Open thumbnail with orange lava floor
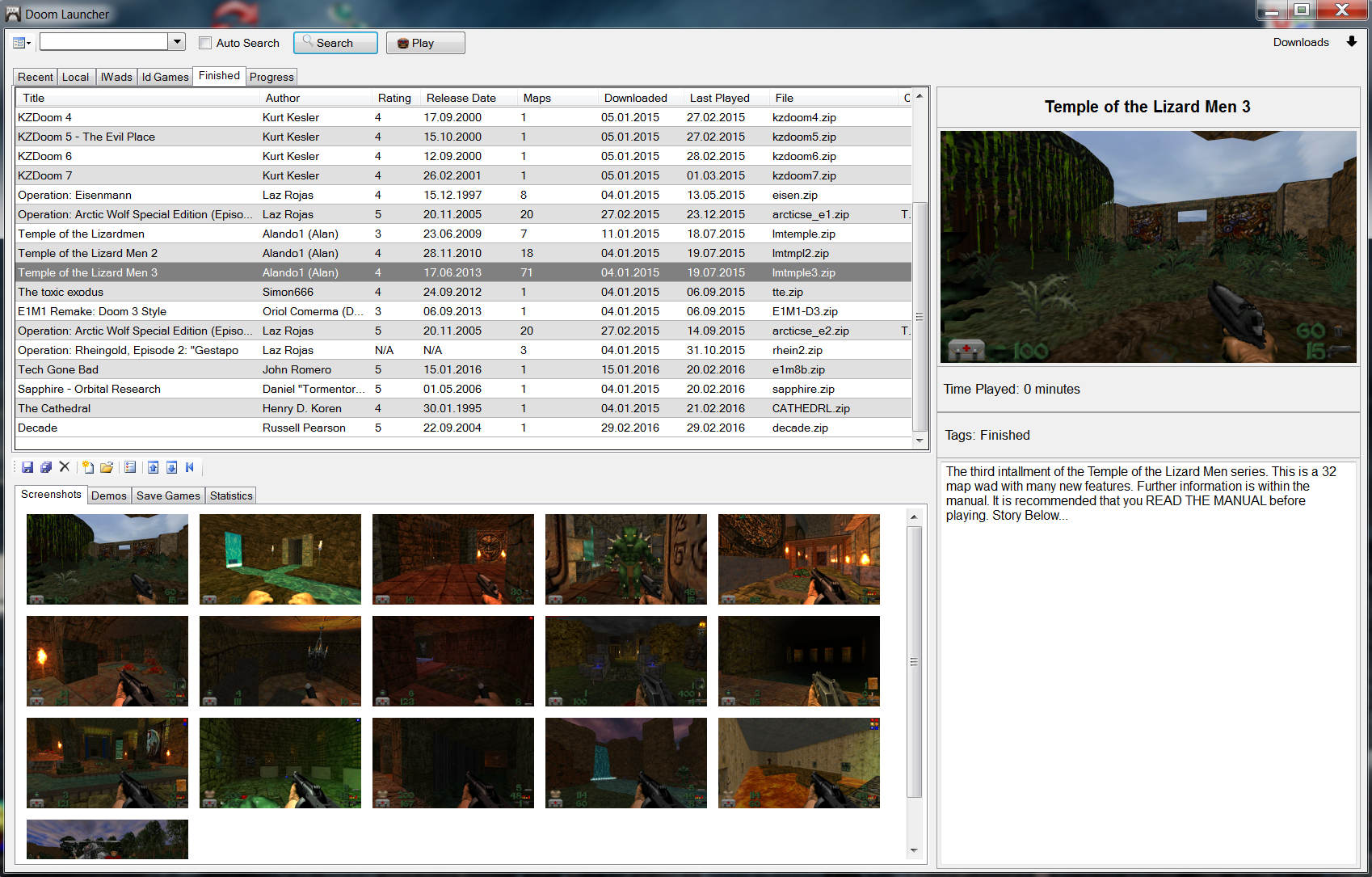Screen dimensions: 1372x877 pyautogui.click(x=799, y=763)
